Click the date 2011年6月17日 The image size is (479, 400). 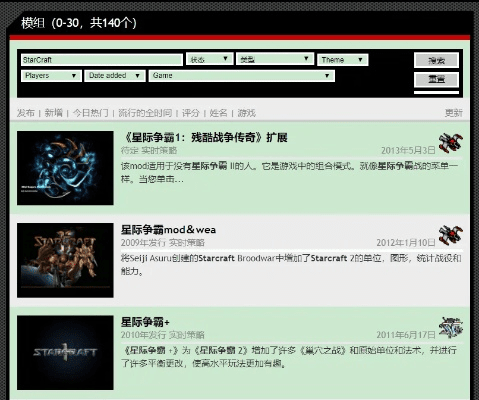click(x=406, y=335)
